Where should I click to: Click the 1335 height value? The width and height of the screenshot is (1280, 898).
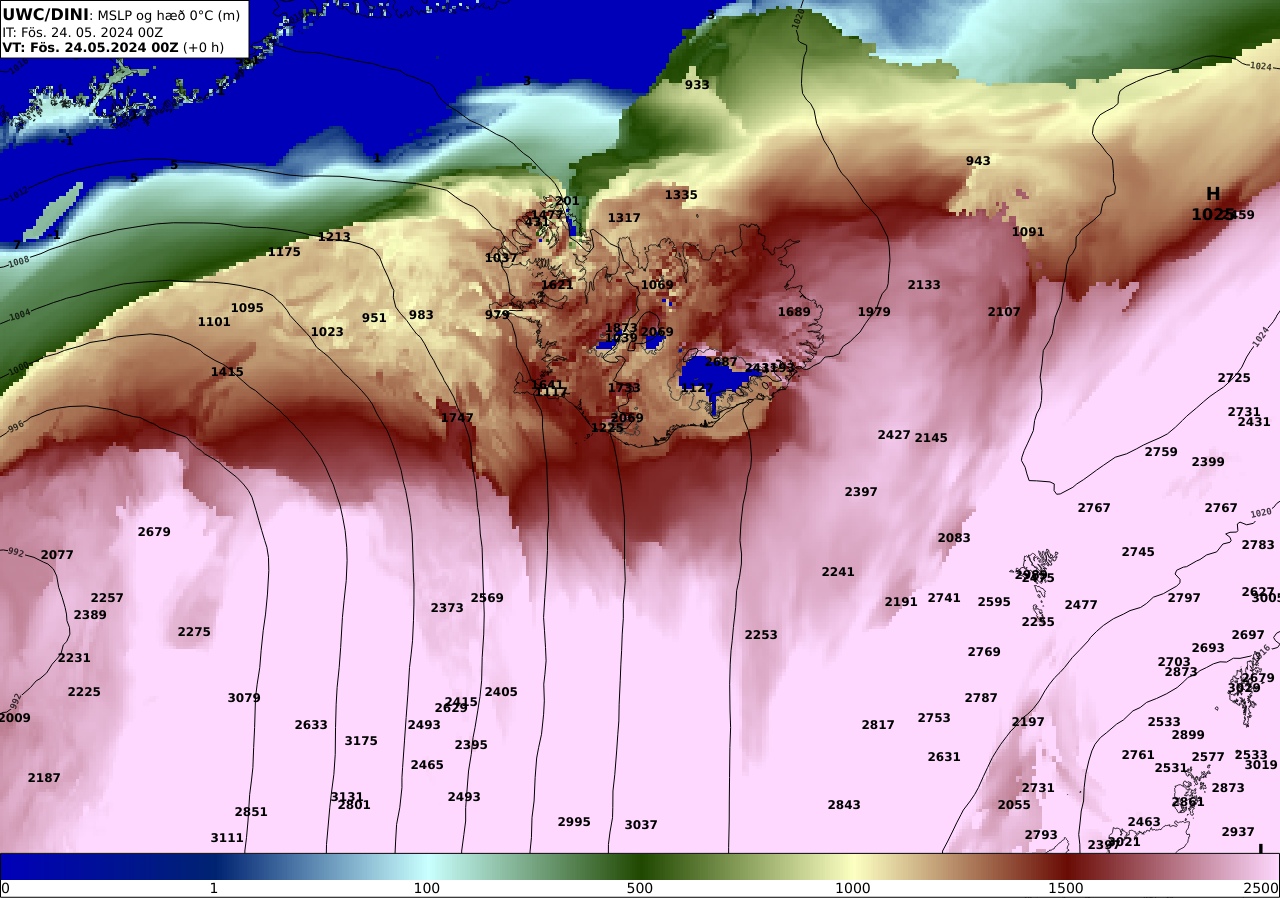click(681, 195)
